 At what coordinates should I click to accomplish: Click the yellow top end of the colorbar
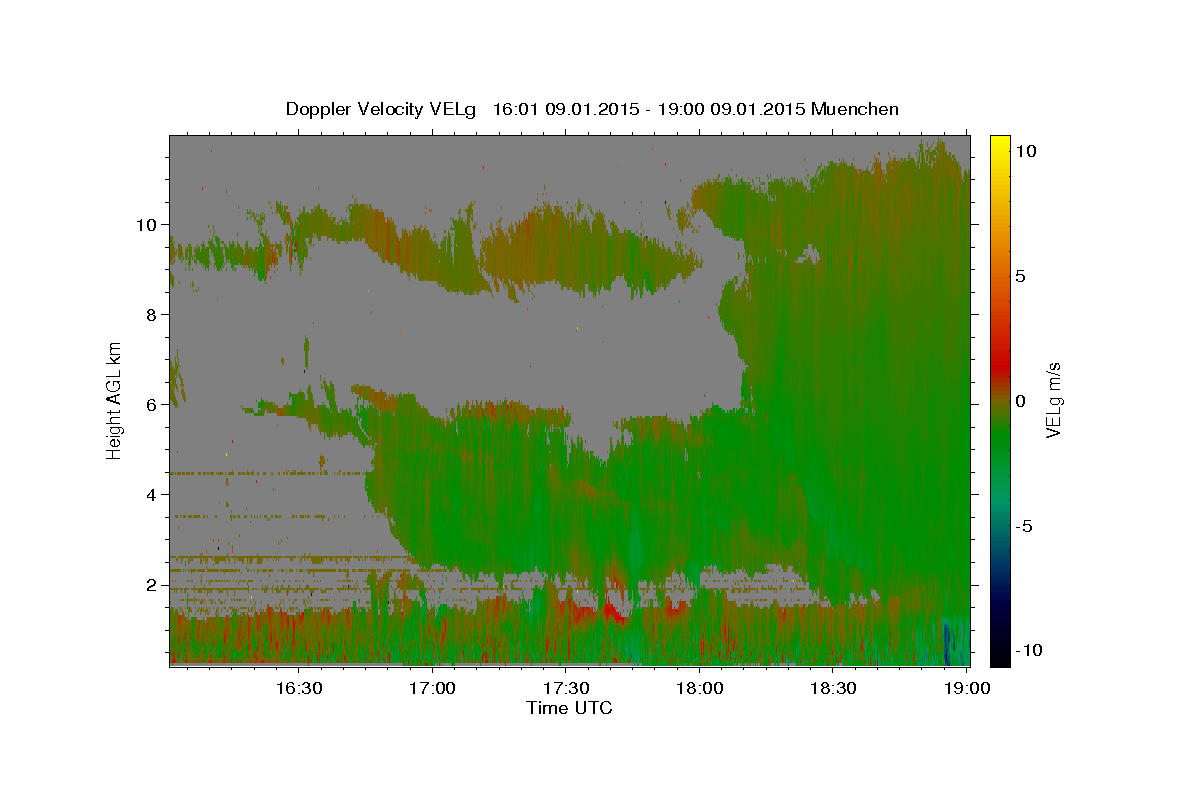pyautogui.click(x=1000, y=142)
